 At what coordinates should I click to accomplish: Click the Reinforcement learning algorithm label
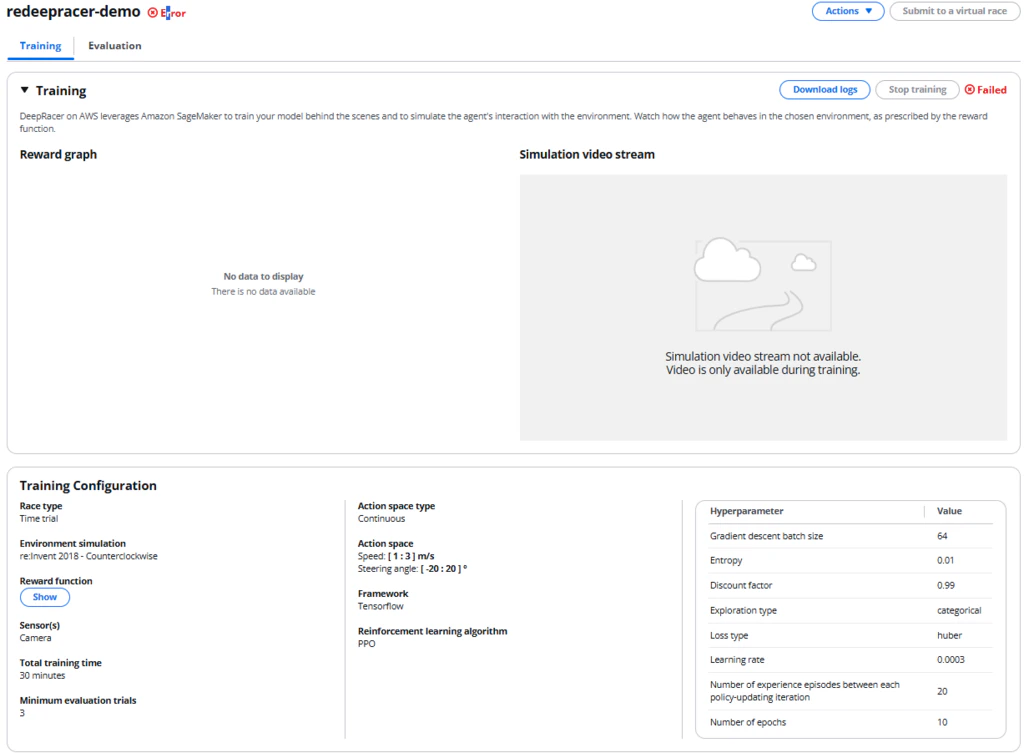[432, 632]
